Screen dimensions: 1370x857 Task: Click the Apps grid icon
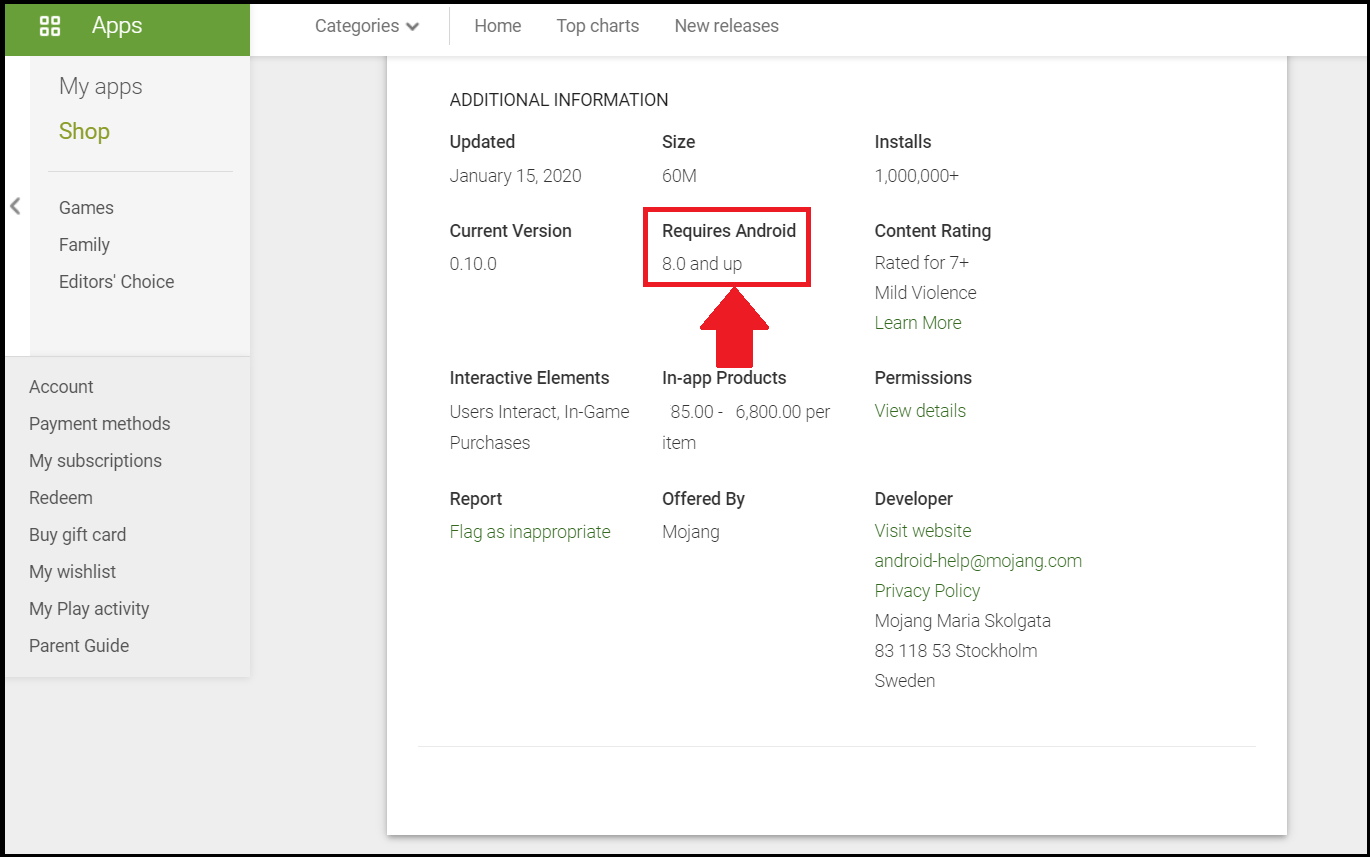pyautogui.click(x=49, y=26)
